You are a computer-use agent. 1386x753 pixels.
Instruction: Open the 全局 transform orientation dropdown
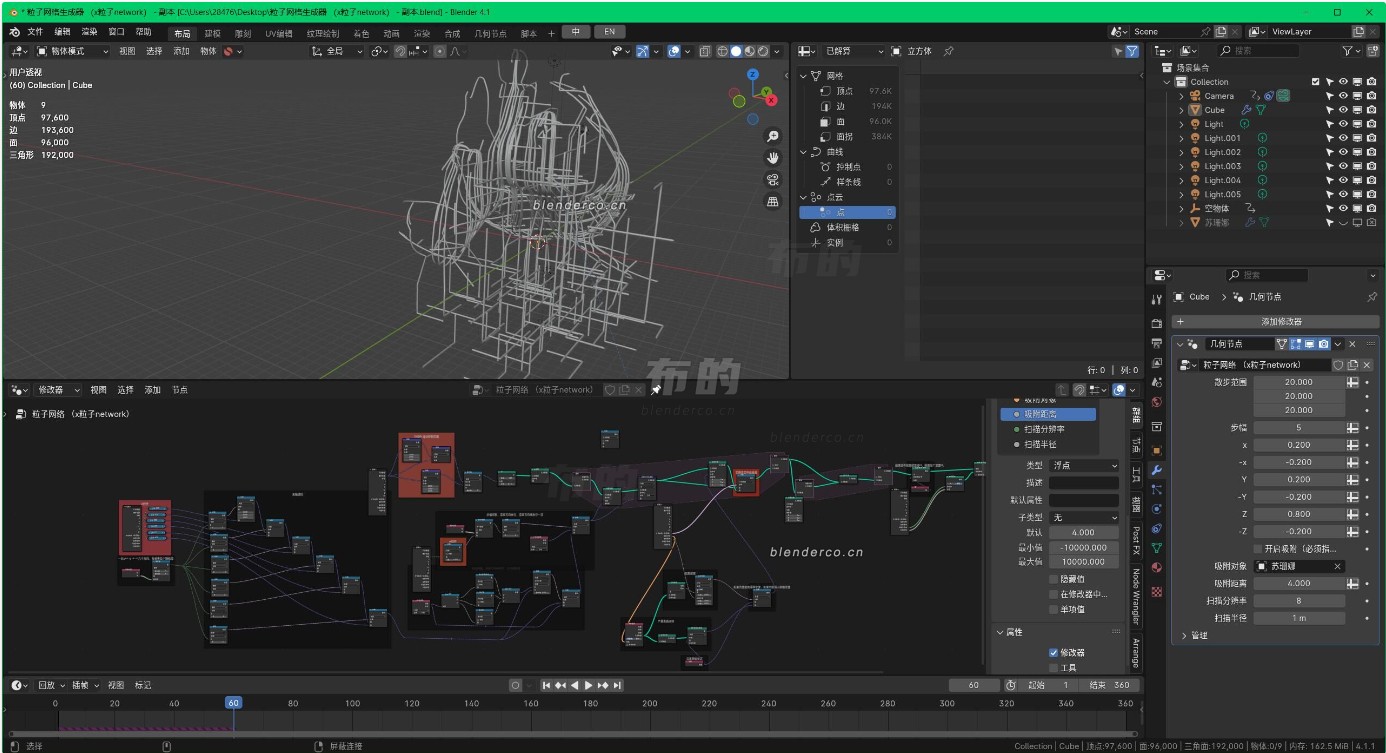click(338, 51)
